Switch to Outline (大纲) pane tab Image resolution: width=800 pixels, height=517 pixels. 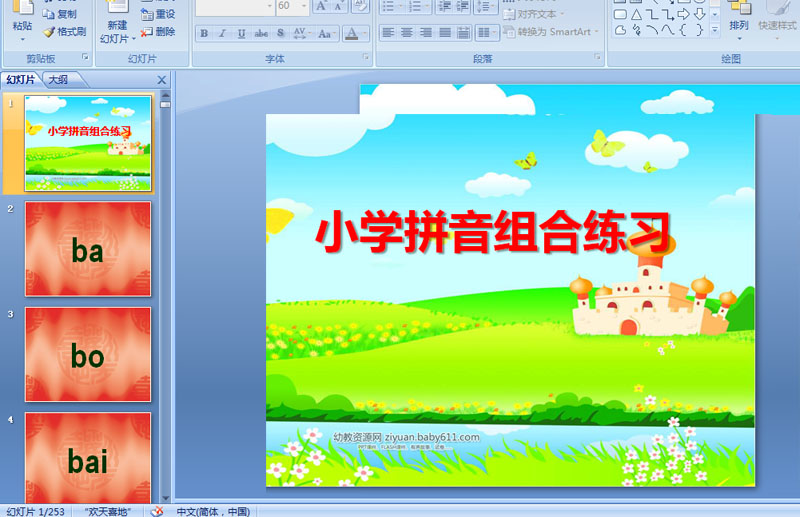point(58,80)
